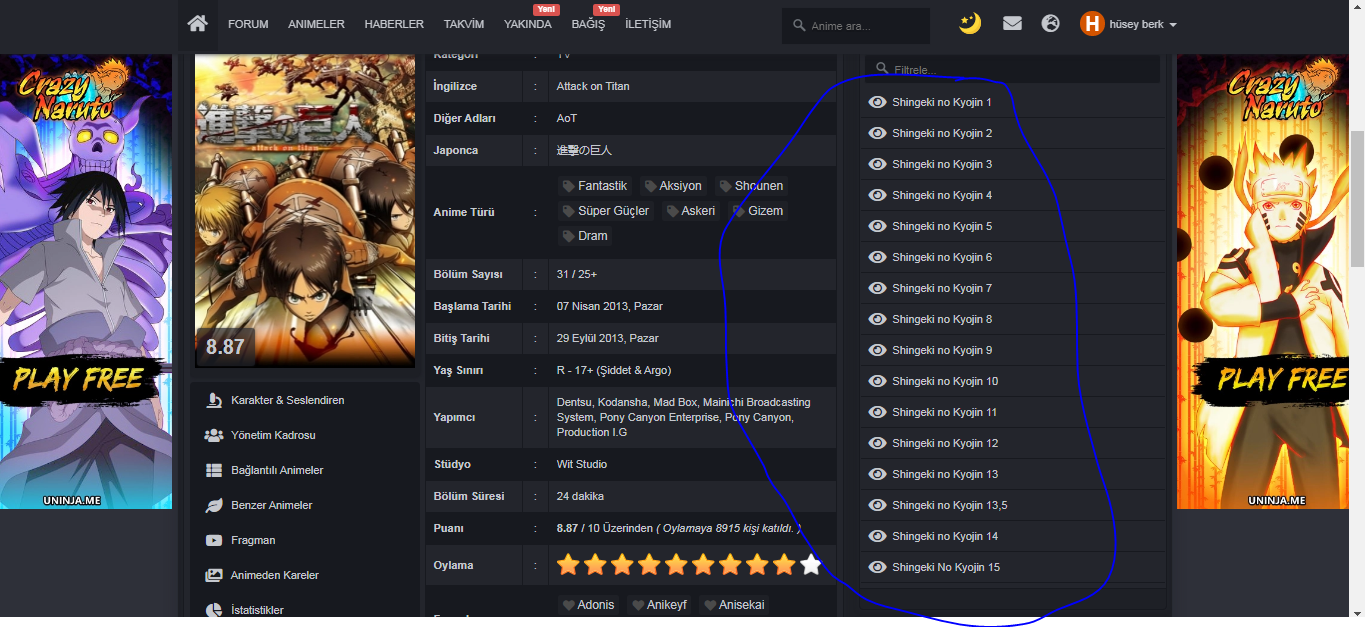The height and width of the screenshot is (627, 1365).
Task: Select the Fantastik genre tag
Action: pyautogui.click(x=595, y=186)
